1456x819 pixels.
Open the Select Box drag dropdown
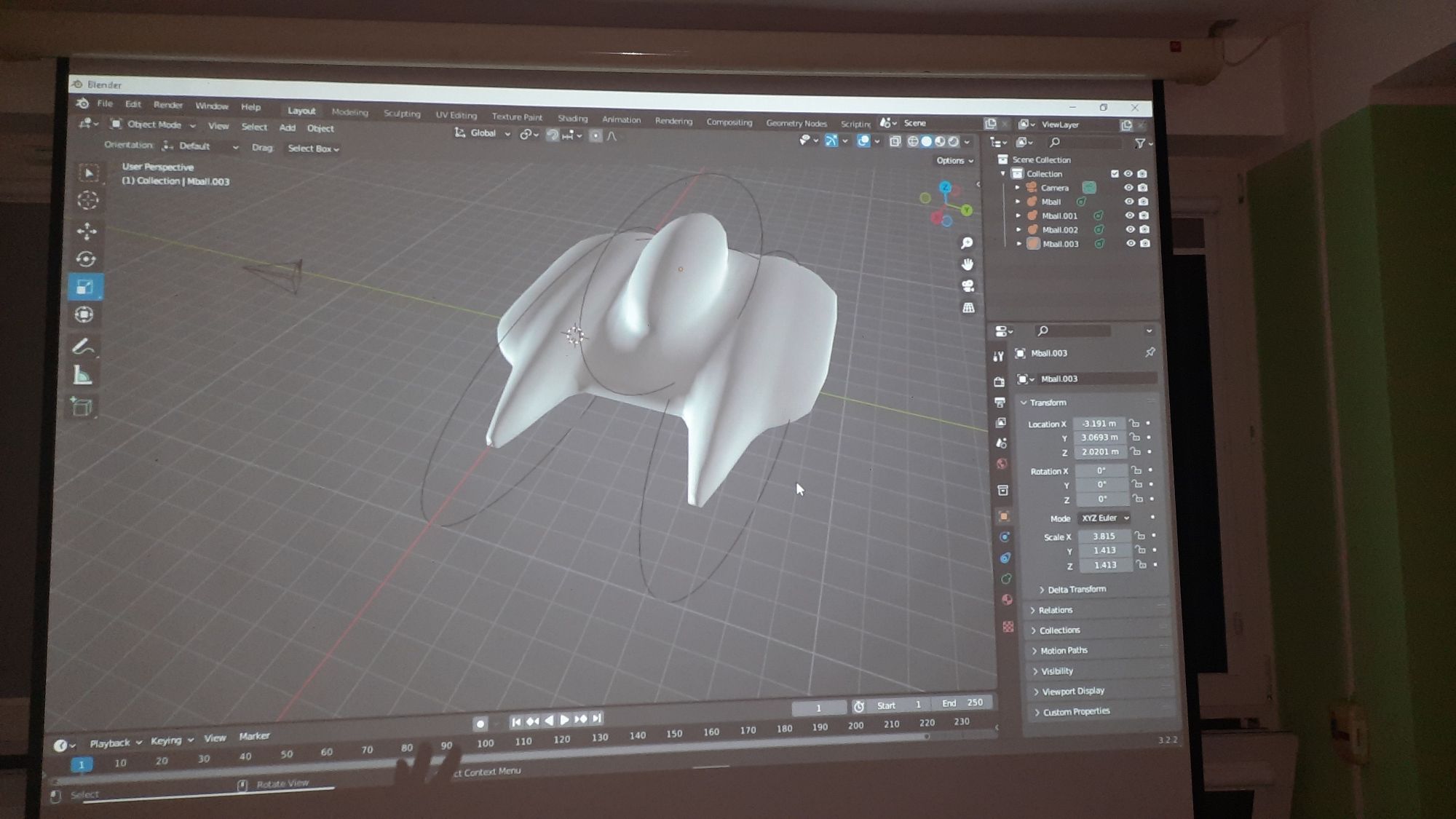[313, 149]
